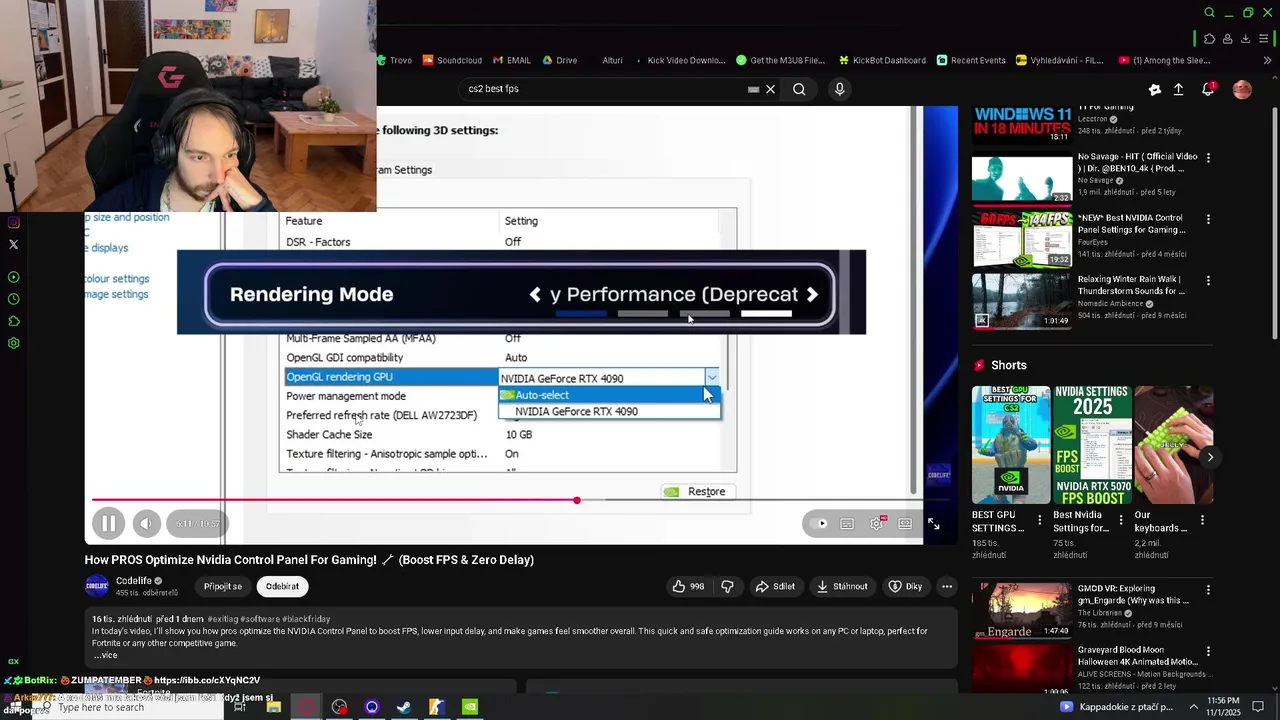Open the Codelife channel avatar
Viewport: 1280px width, 720px height.
pos(97,586)
